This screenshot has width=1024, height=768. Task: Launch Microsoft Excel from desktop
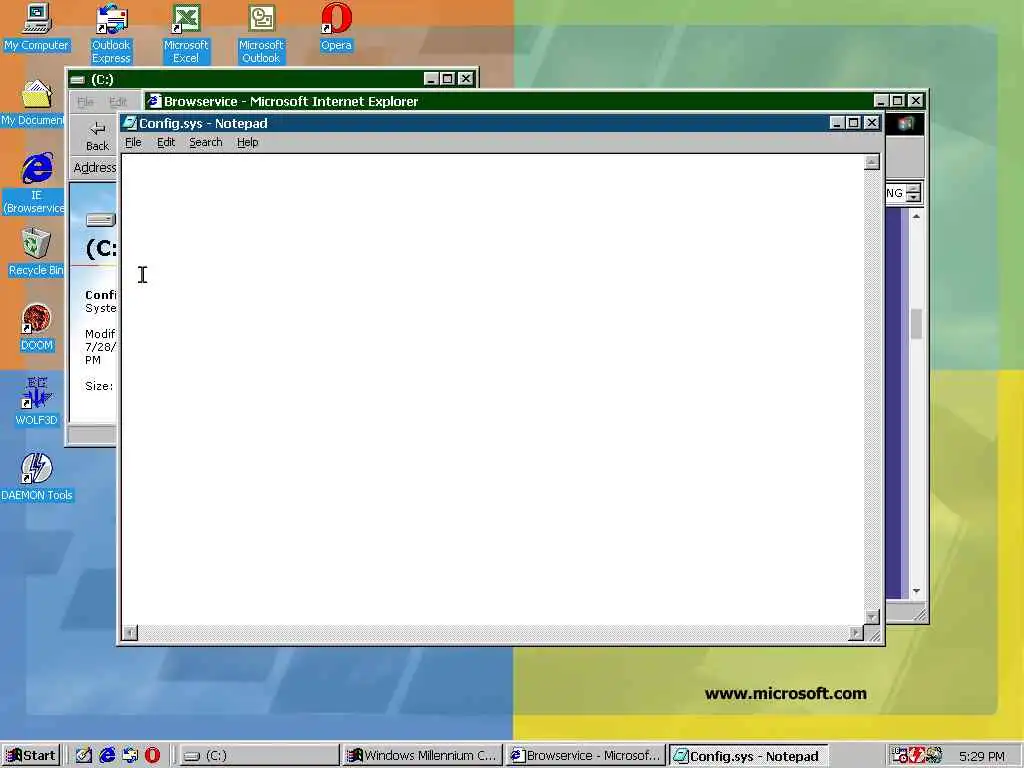(186, 34)
